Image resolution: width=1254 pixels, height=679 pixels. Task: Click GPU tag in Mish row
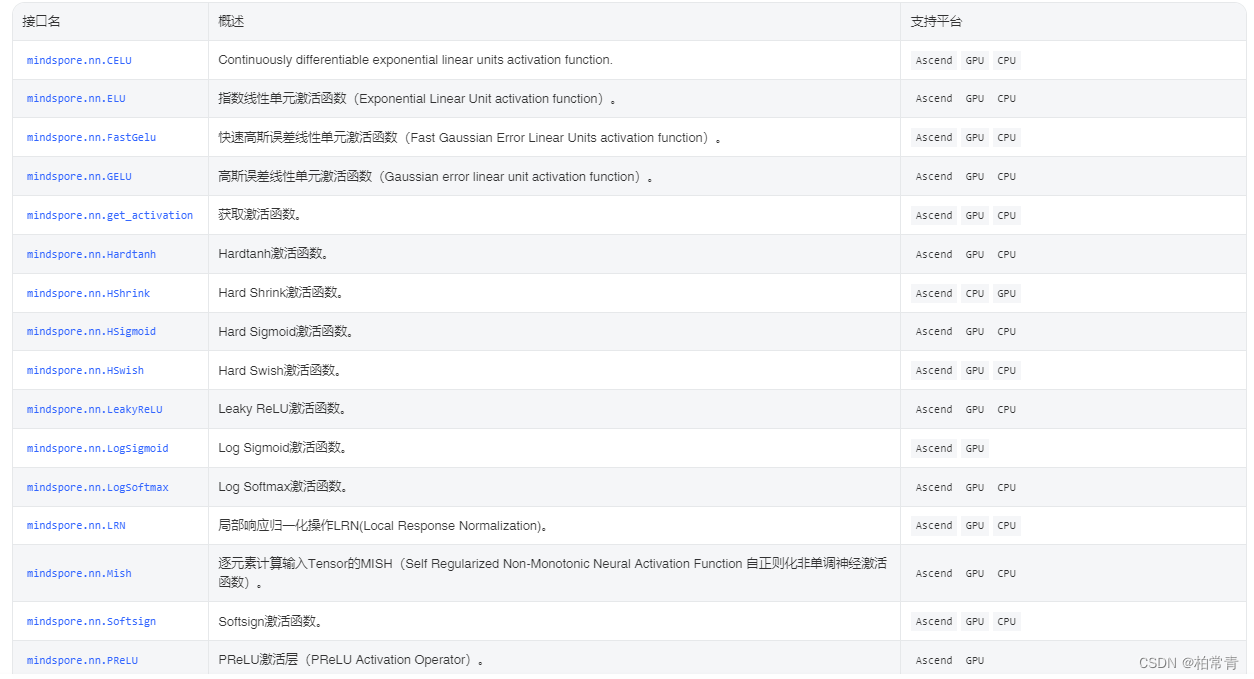975,574
